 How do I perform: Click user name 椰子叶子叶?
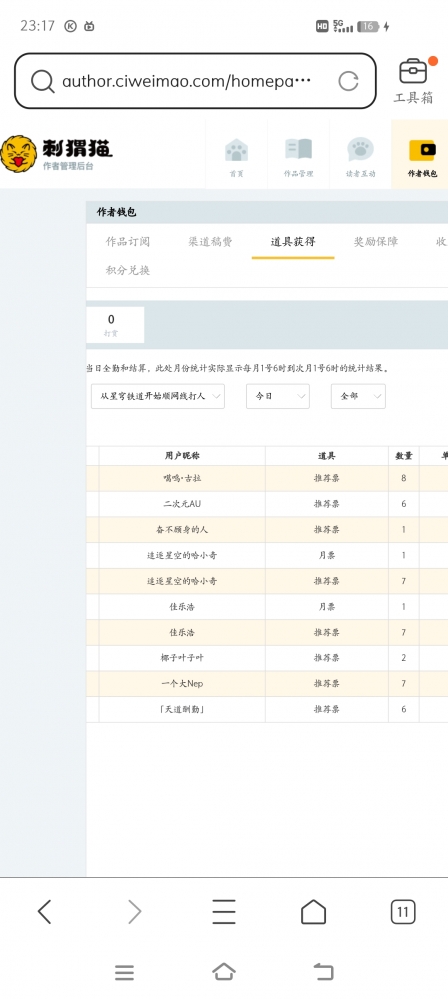pyautogui.click(x=182, y=658)
